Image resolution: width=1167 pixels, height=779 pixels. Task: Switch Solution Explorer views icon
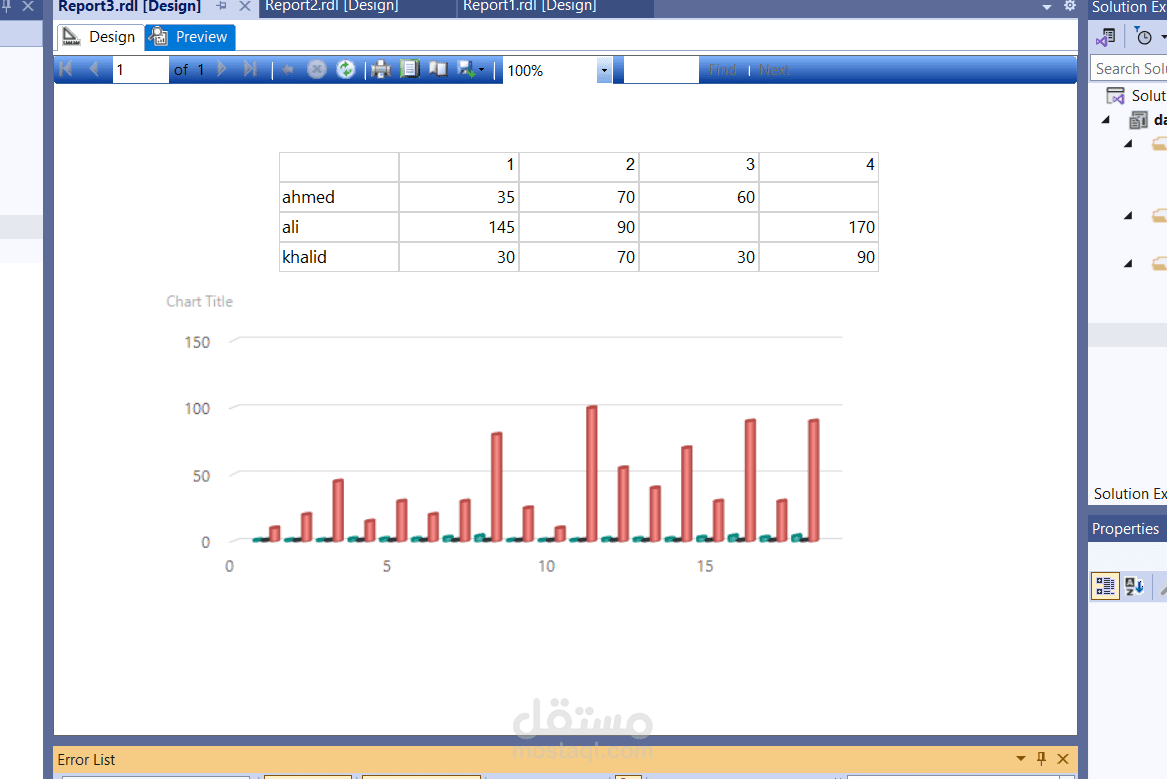click(x=1106, y=36)
